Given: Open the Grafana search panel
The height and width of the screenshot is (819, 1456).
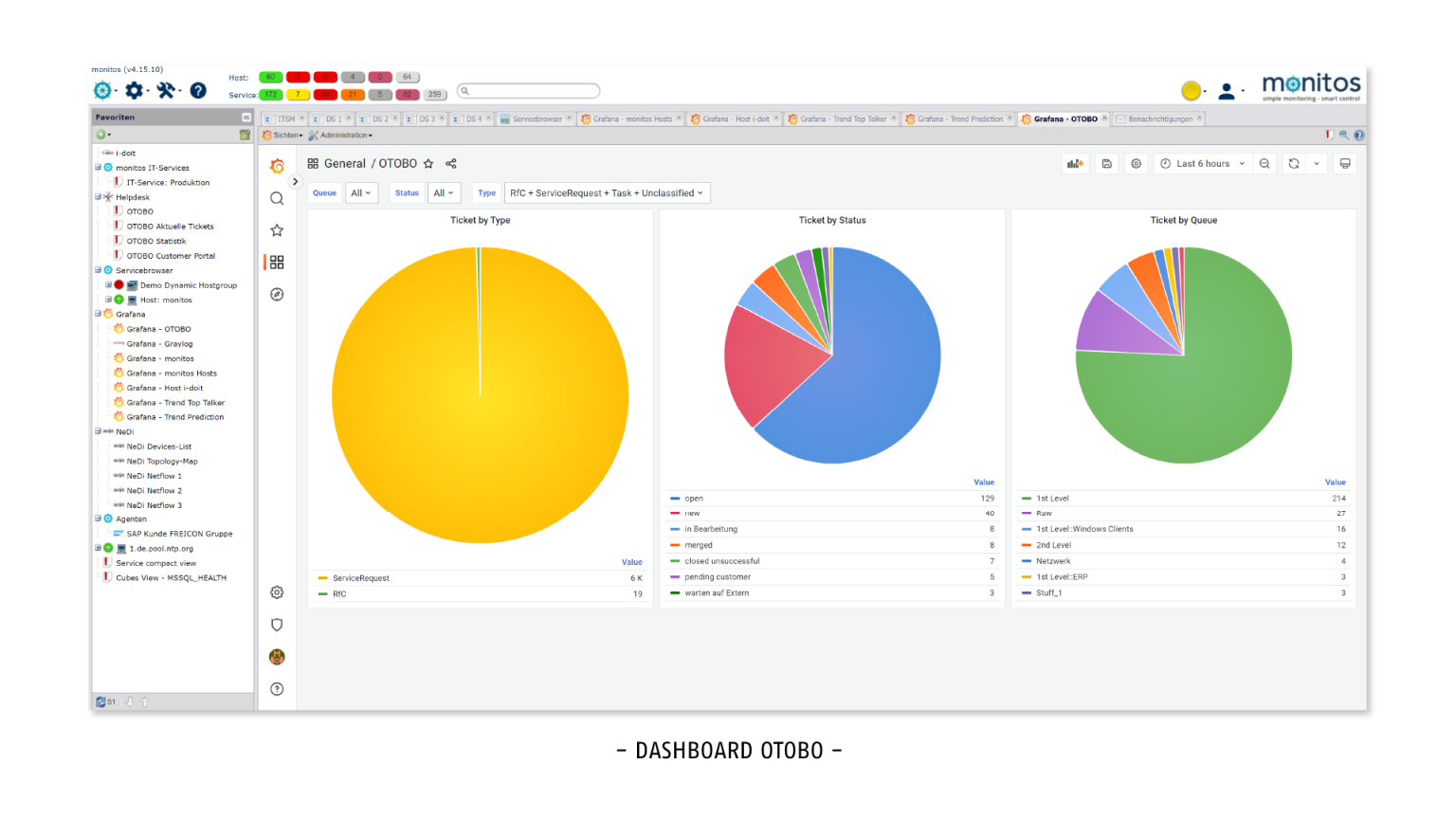Looking at the screenshot, I should point(277,198).
